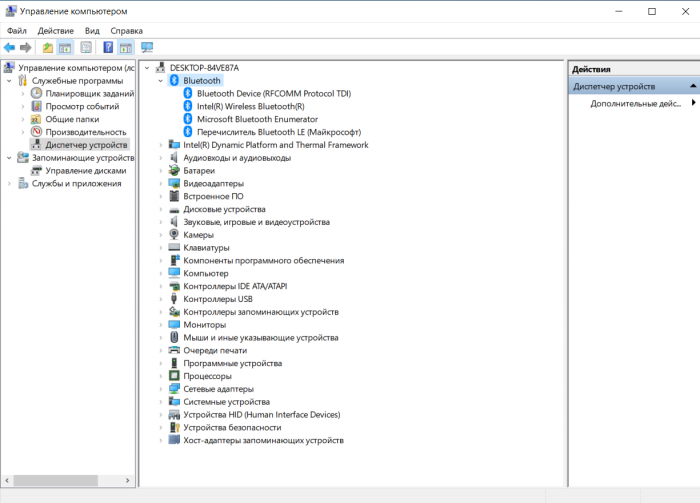Select Управление дисками in left tree
Image resolution: width=700 pixels, height=503 pixels.
[85, 171]
